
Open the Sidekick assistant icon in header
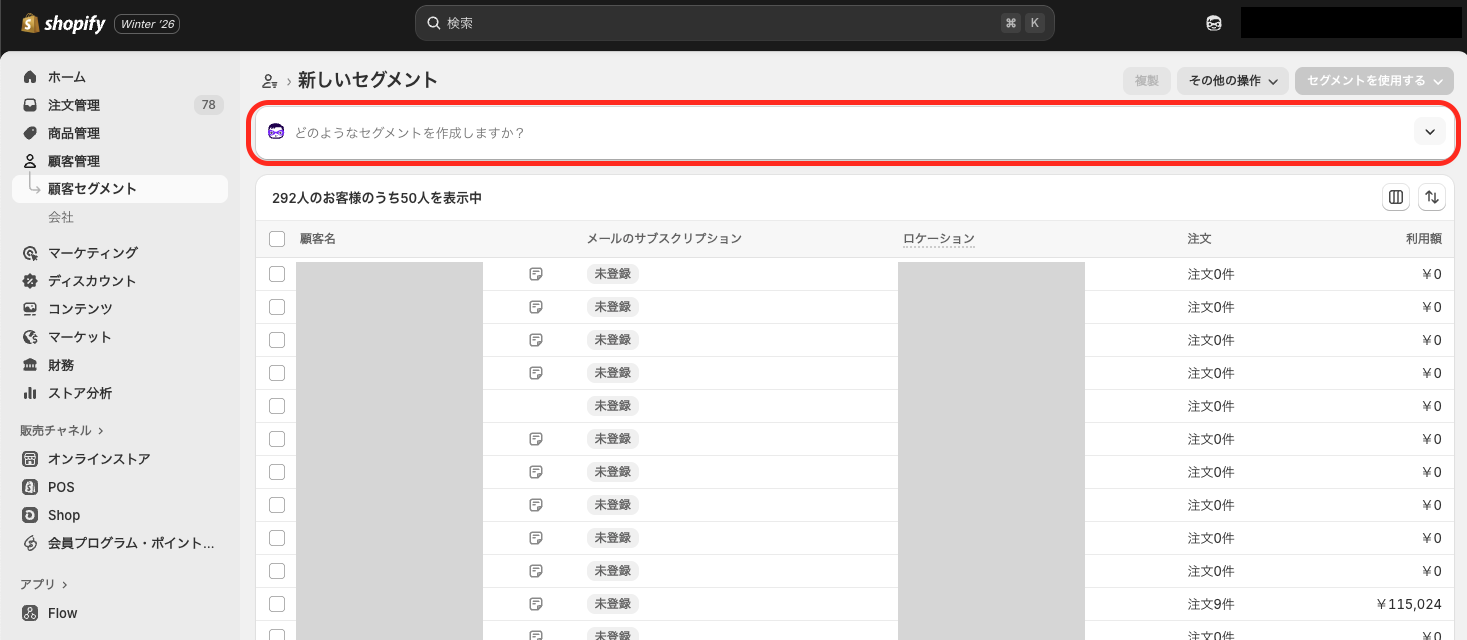1214,23
